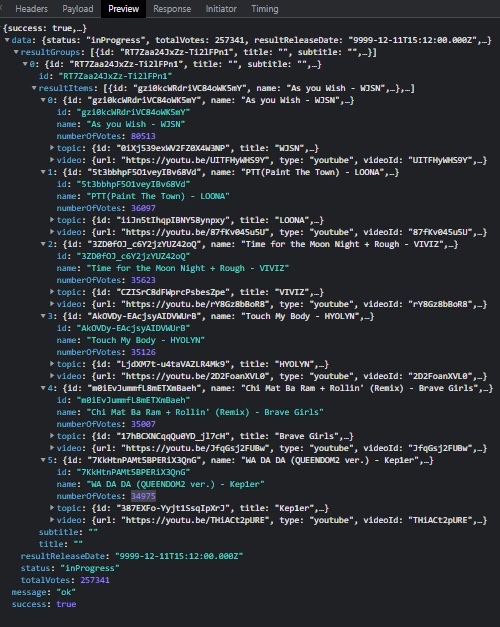Select id value "3ZD0fOJ_c6Y2jzYUZ42oQ" line
Screen dimensions: 500x627
point(124,256)
